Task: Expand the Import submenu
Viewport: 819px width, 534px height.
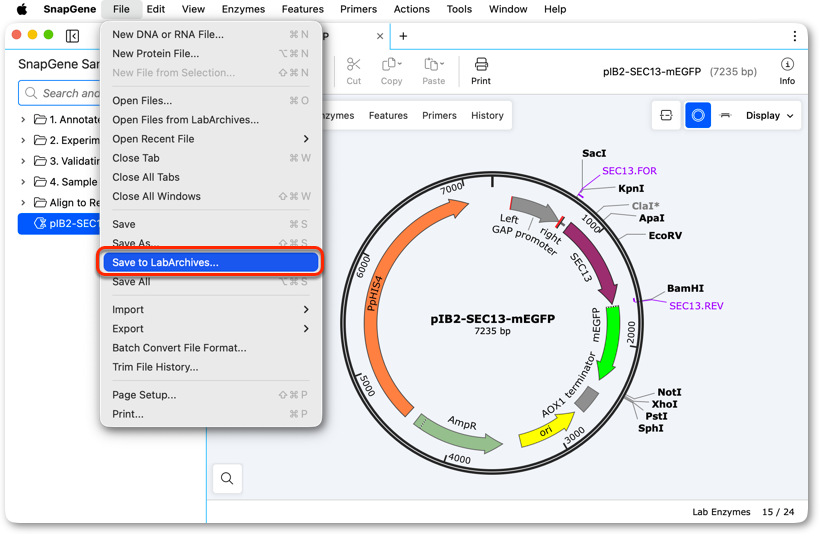Action: click(211, 310)
